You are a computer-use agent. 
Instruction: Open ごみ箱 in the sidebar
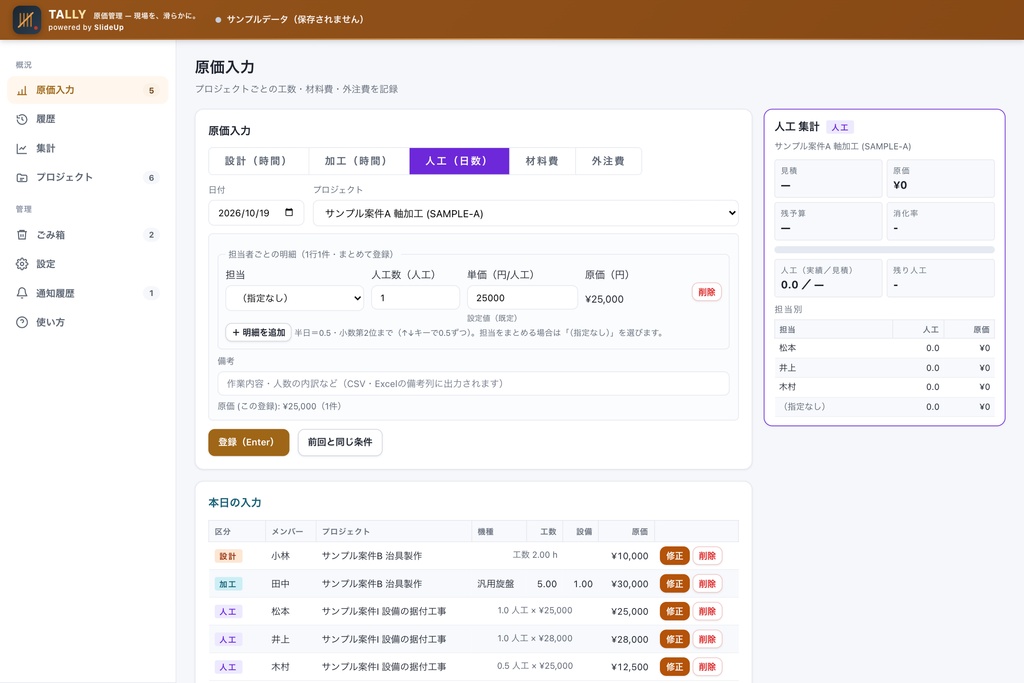point(88,234)
